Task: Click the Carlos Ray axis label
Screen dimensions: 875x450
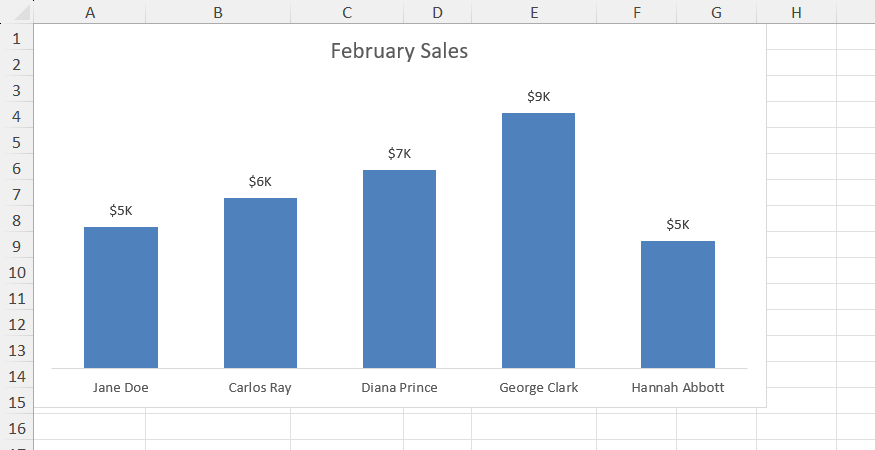Action: click(x=260, y=387)
